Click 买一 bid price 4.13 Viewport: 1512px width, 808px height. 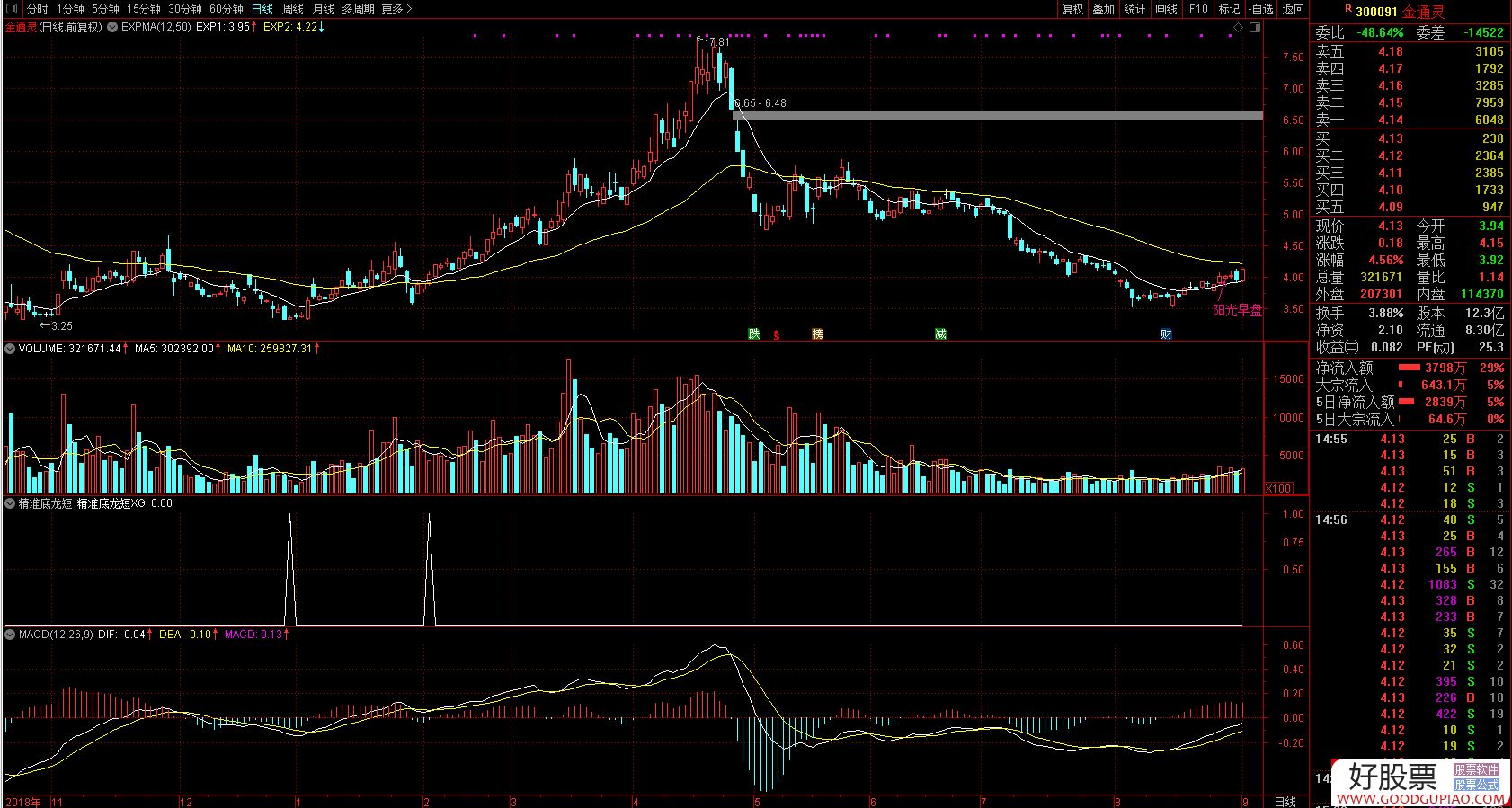tap(1391, 138)
